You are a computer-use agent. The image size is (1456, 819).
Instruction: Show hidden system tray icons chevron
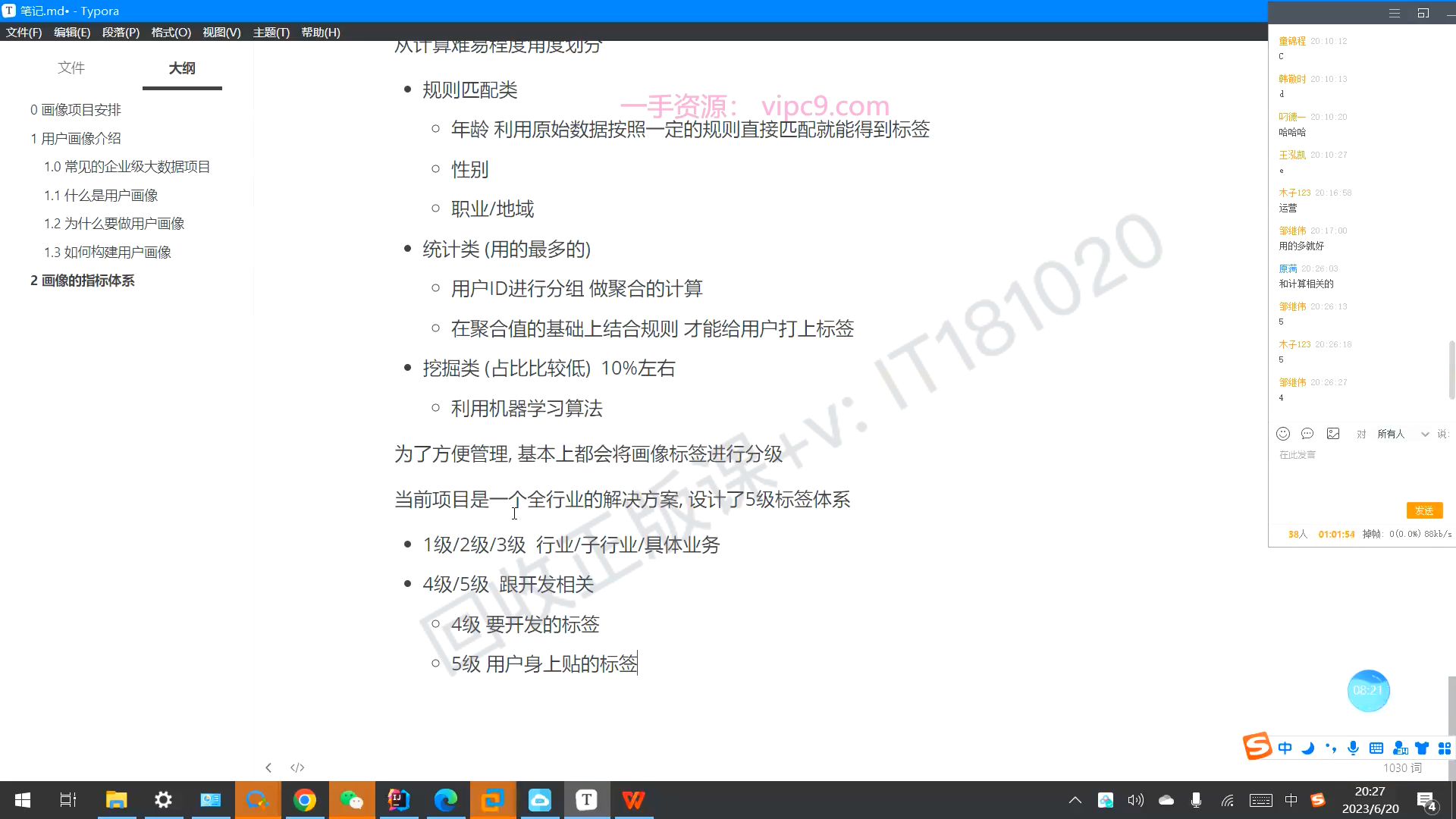(1075, 800)
